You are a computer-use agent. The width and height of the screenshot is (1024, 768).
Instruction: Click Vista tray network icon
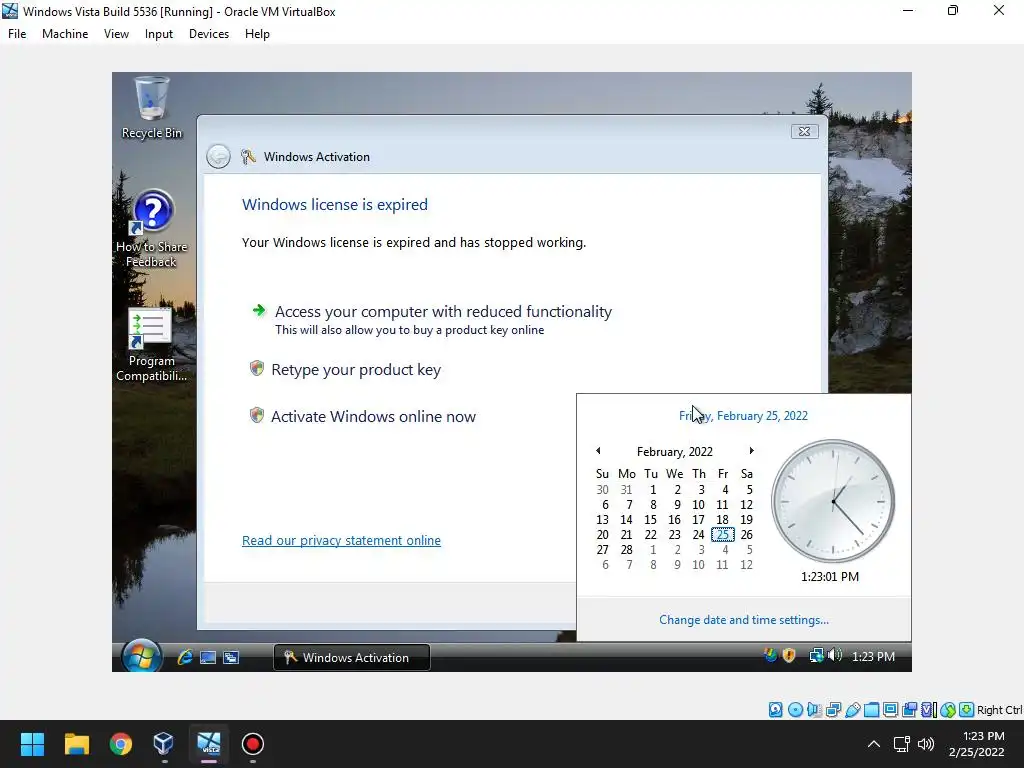816,655
